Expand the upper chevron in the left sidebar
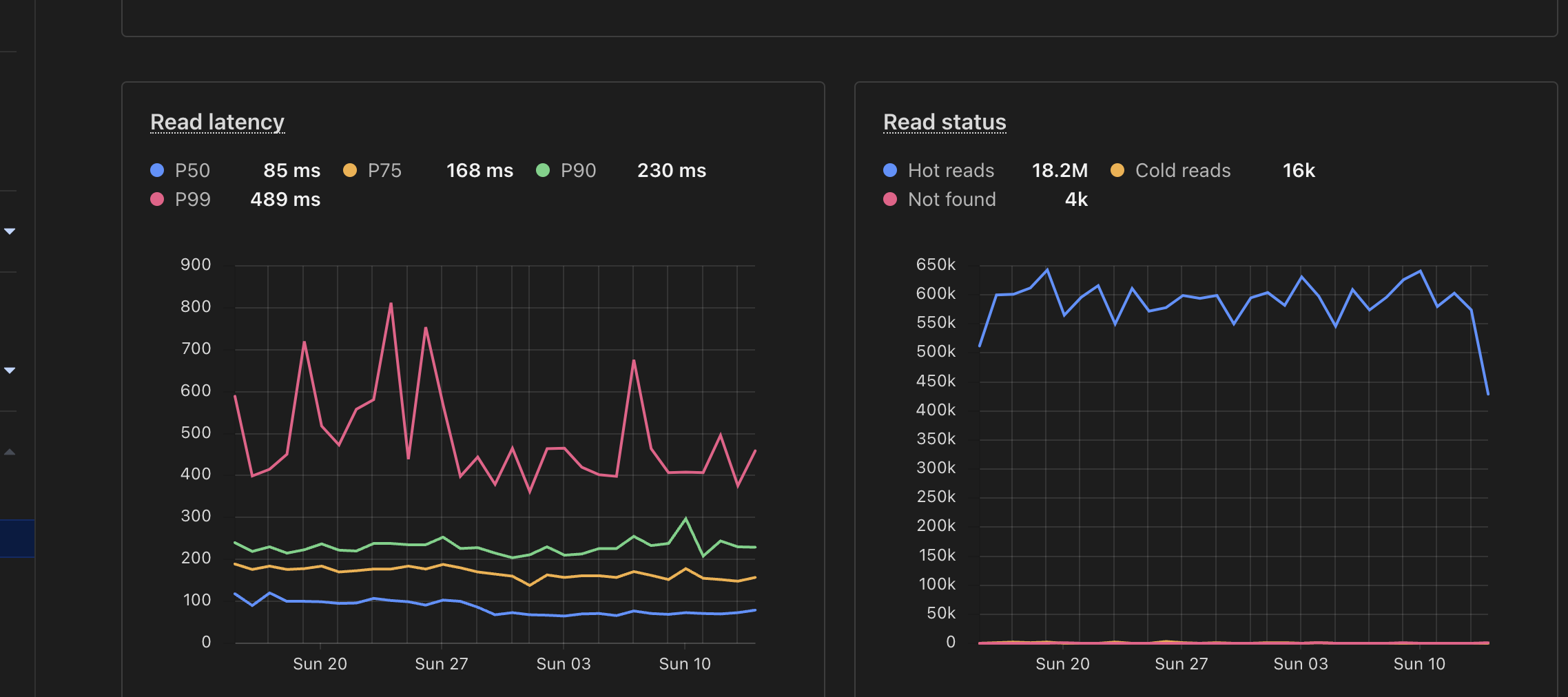Screen dimensions: 1568x697 (10, 231)
